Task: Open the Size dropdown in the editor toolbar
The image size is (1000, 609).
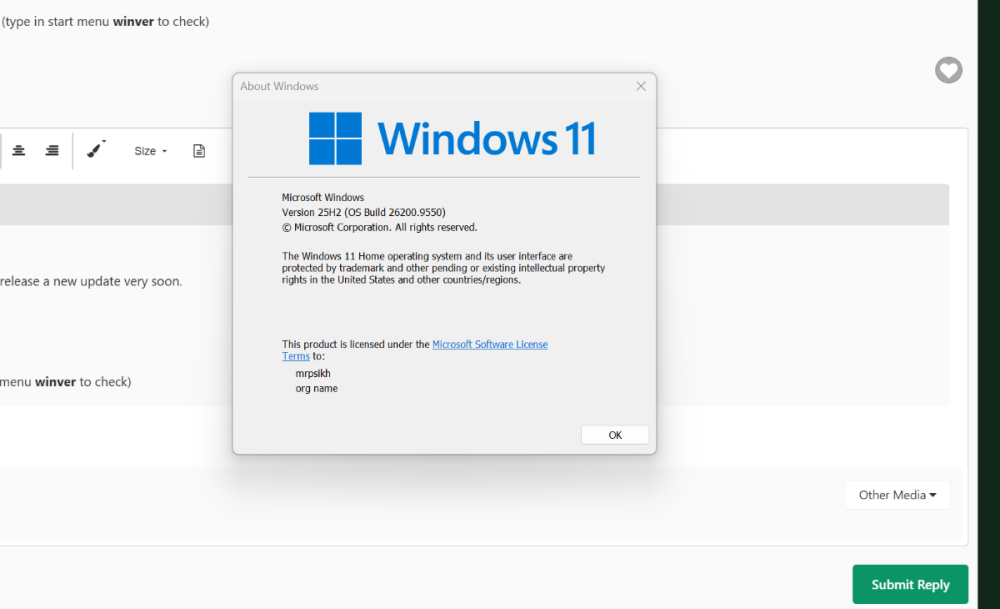Action: click(x=151, y=151)
